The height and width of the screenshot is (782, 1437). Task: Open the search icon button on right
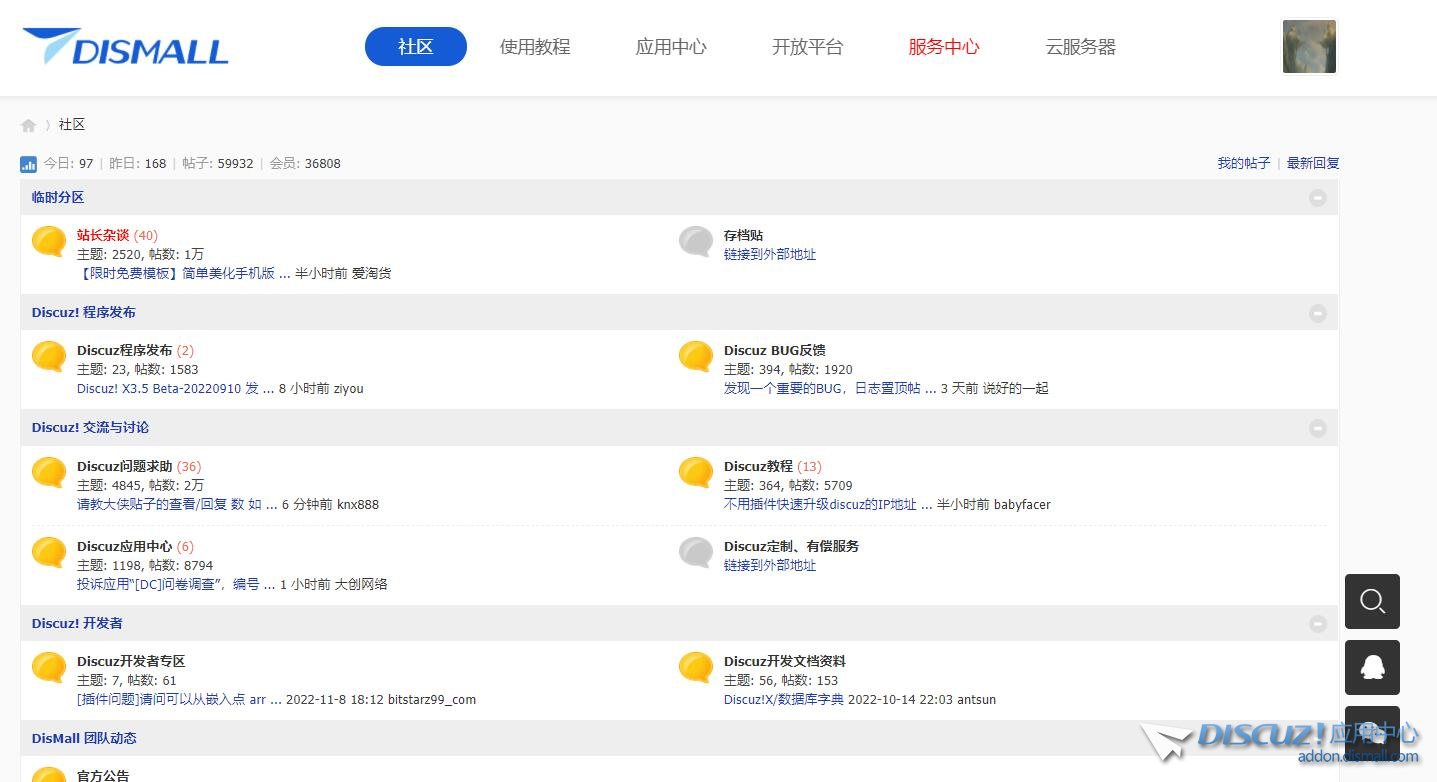pyautogui.click(x=1372, y=601)
